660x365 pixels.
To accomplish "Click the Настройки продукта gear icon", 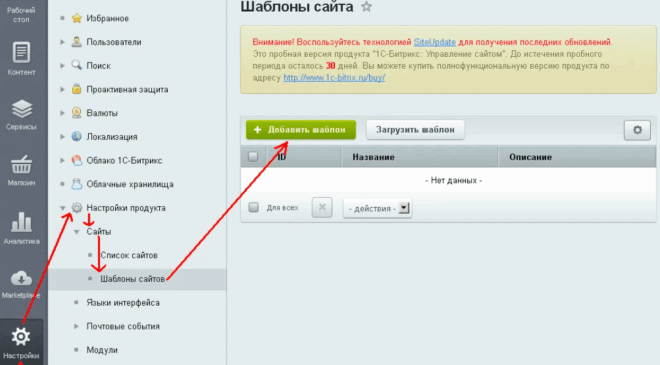I will (77, 208).
